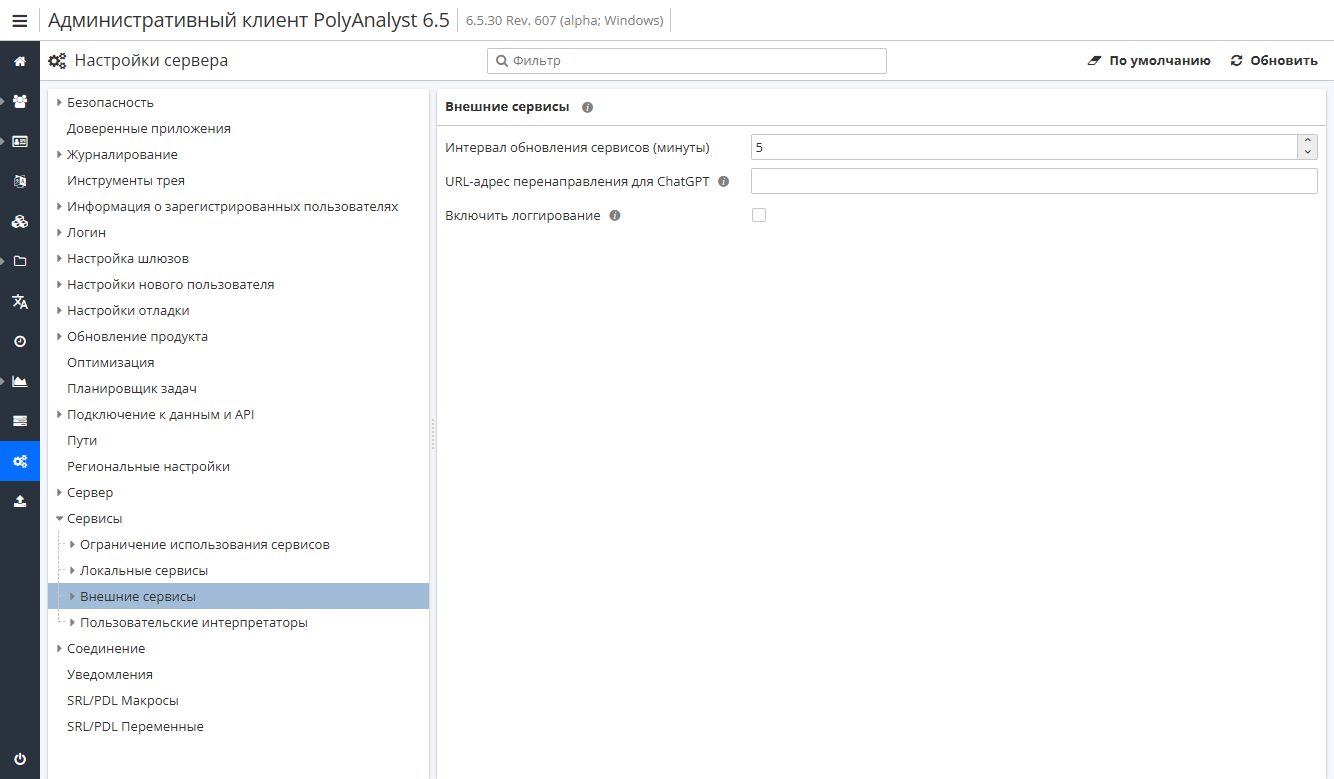Click info icon next to Внешние сервисы heading
Screen dimensions: 1334x779
pyautogui.click(x=588, y=107)
